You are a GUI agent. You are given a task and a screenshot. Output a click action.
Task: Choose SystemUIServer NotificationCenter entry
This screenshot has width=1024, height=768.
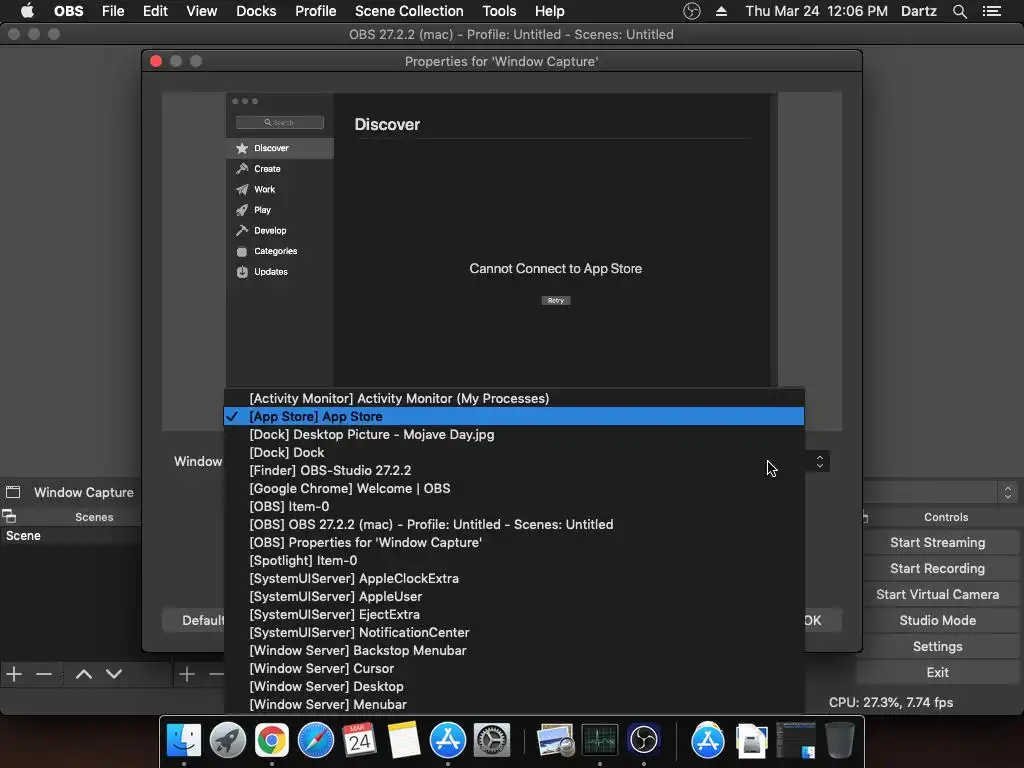(x=514, y=632)
